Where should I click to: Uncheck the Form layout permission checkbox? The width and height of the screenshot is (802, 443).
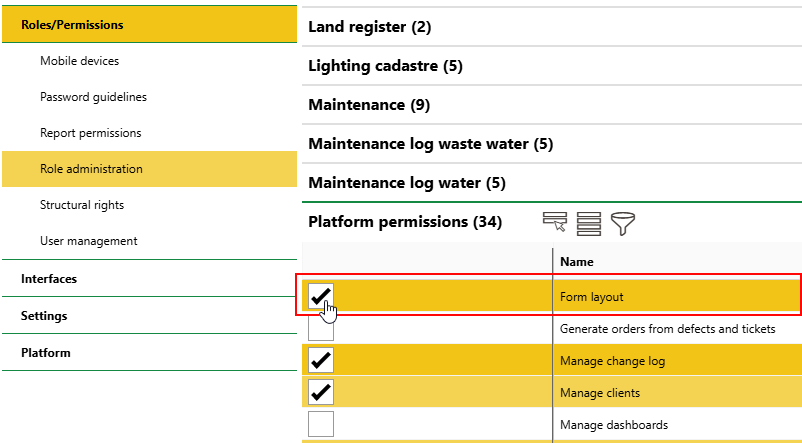tap(321, 296)
